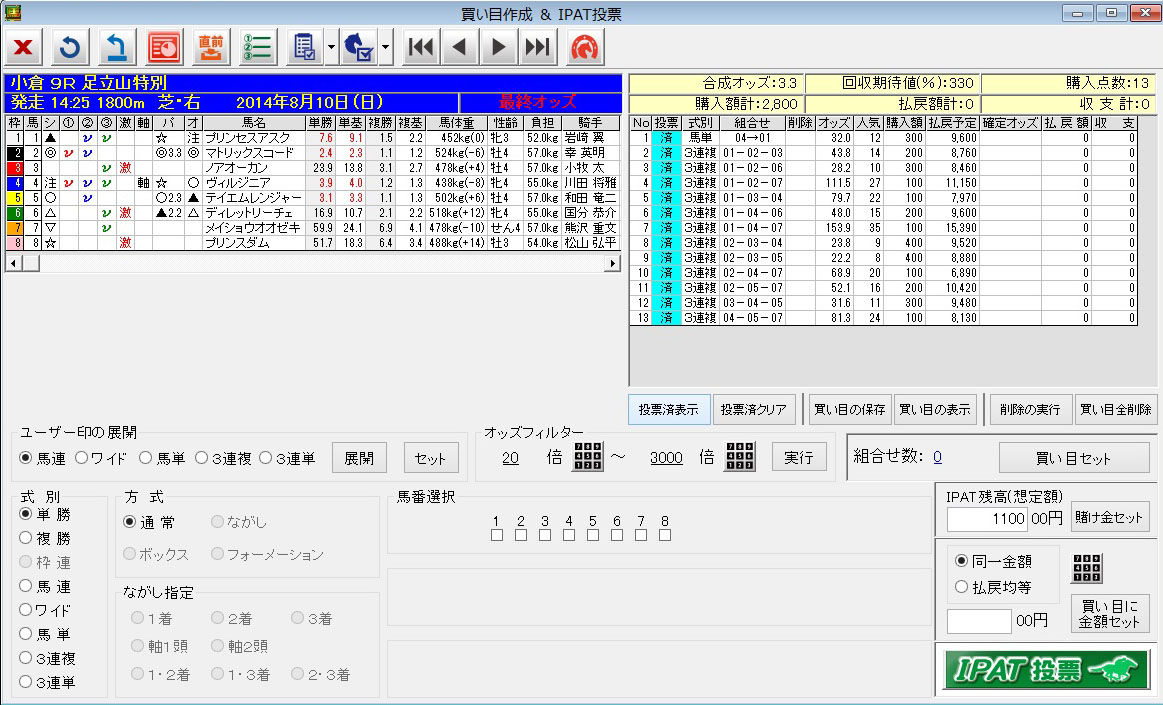Image resolution: width=1163 pixels, height=705 pixels.
Task: Choose 単勝 bet type
Action: (x=45, y=514)
